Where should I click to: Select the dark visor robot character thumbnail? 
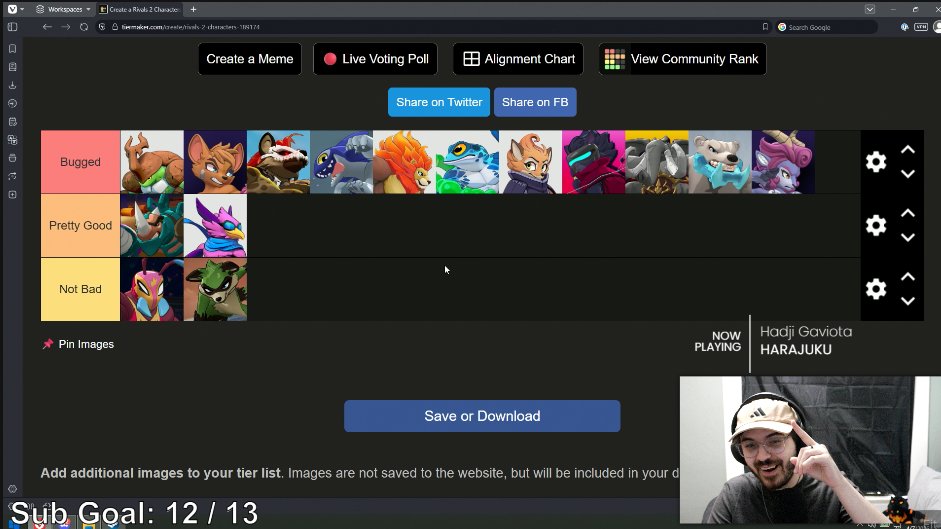(x=594, y=162)
